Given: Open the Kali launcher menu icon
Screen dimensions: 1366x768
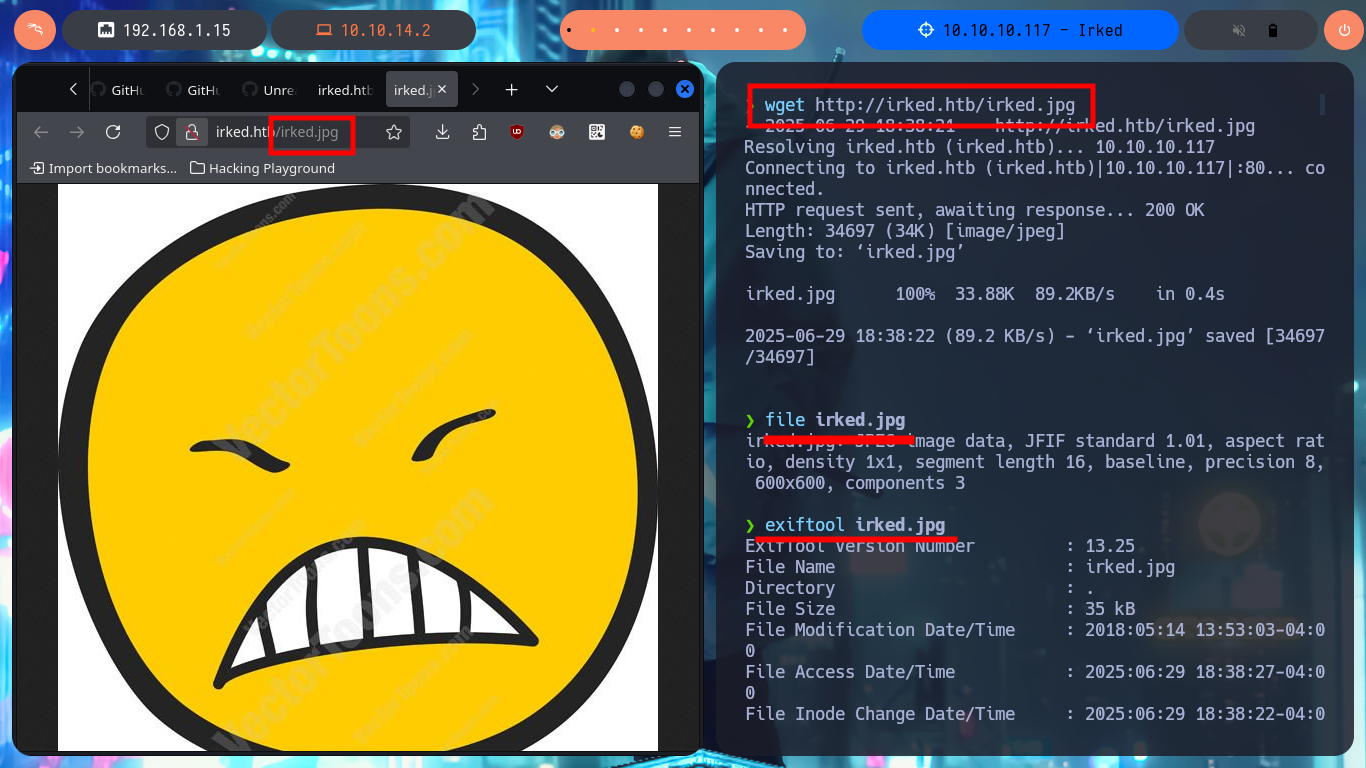Looking at the screenshot, I should point(35,30).
